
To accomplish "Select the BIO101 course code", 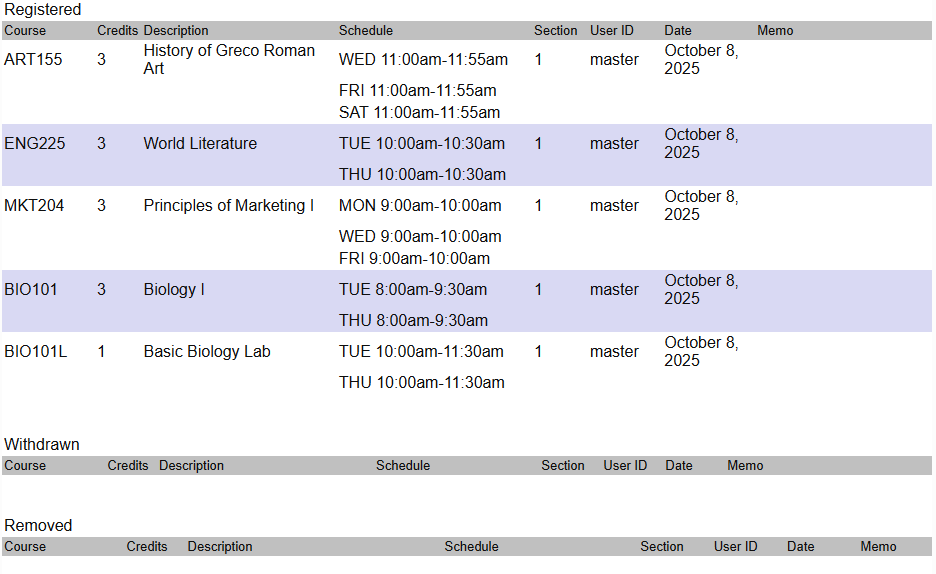I will pos(31,290).
